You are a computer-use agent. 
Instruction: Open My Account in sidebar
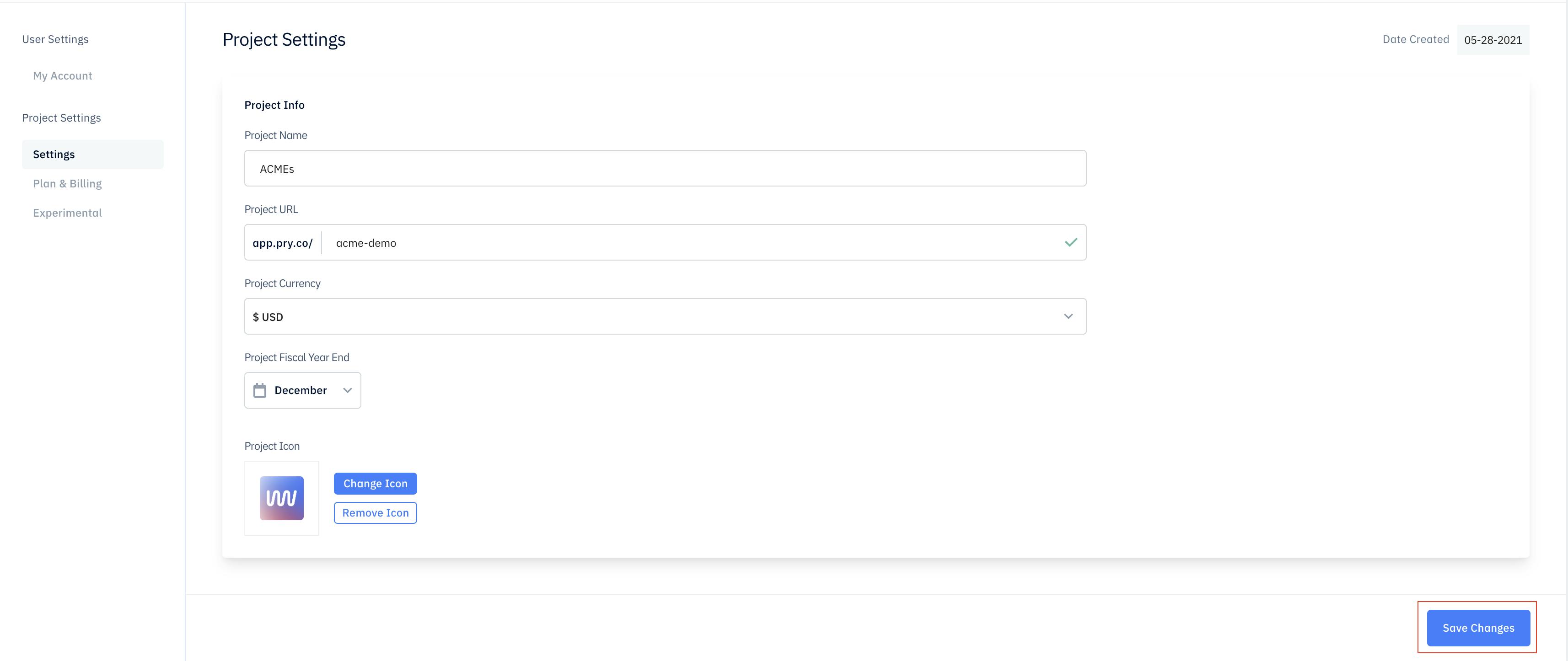pyautogui.click(x=63, y=76)
